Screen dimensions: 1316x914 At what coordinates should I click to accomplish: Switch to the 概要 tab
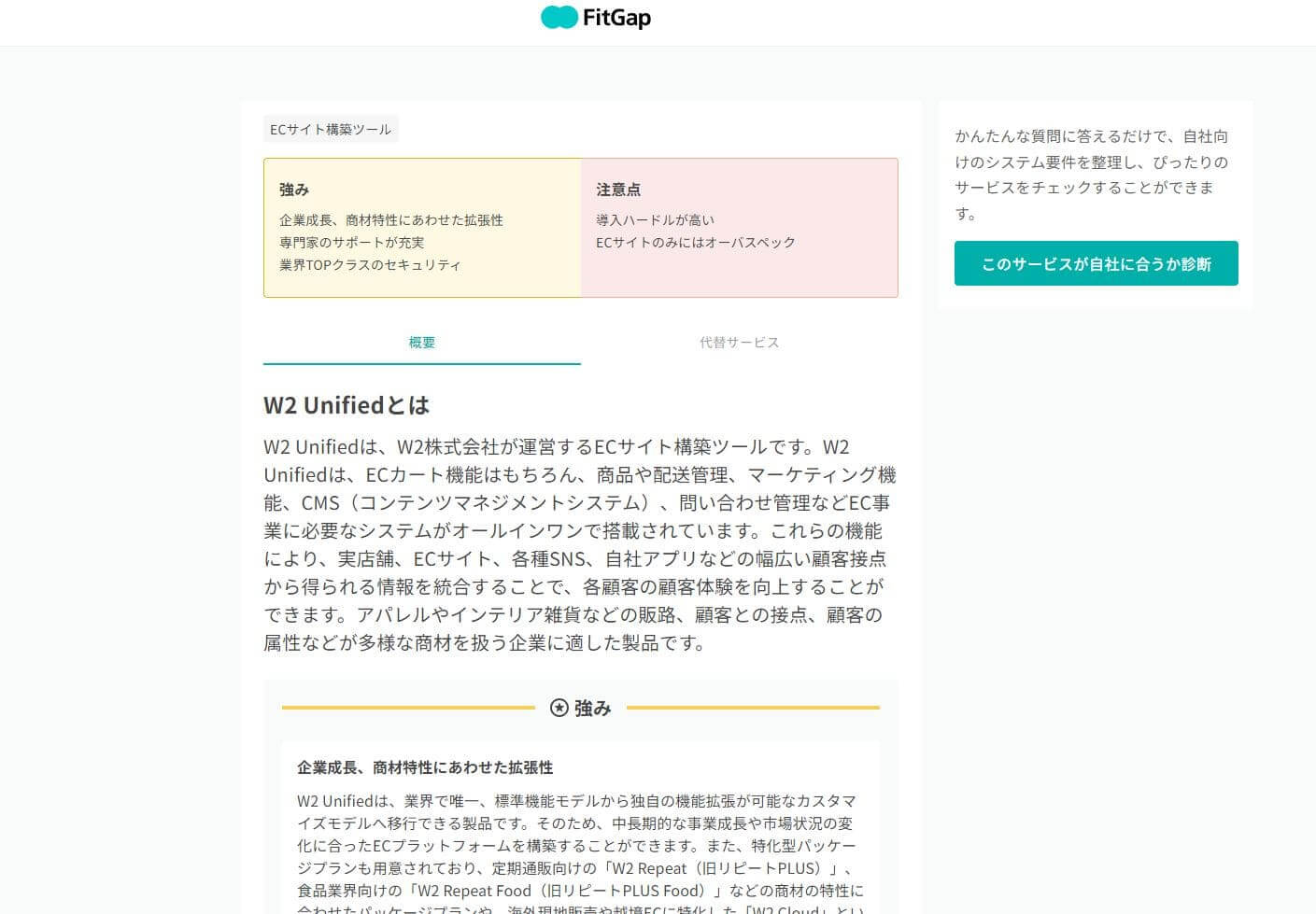pos(422,343)
